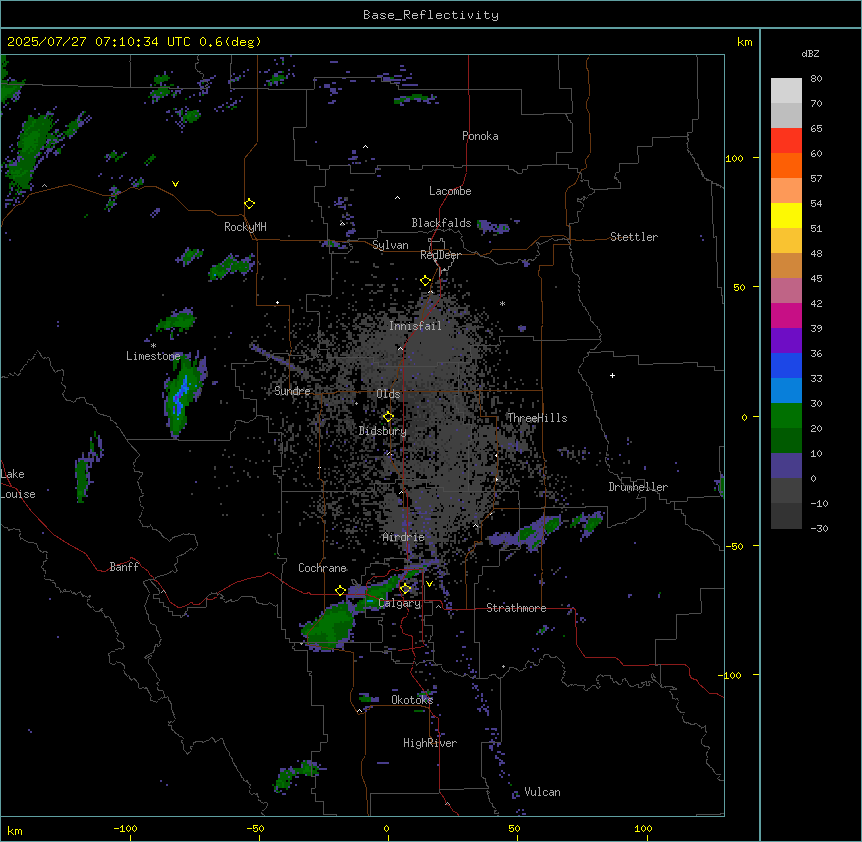862x842 pixels.
Task: Click the yellow diamond marker between Olds and Didsbury
Action: [x=388, y=417]
